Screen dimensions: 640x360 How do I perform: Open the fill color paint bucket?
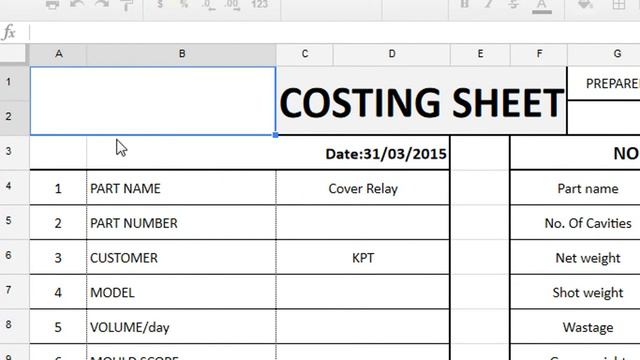point(585,5)
